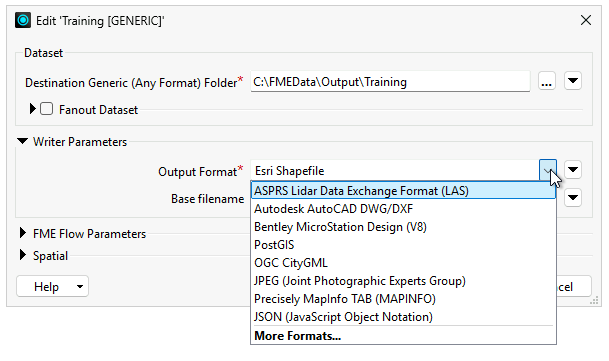Choose OGC CityGML from the format list
This screenshot has height=361, width=609.
tap(403, 263)
